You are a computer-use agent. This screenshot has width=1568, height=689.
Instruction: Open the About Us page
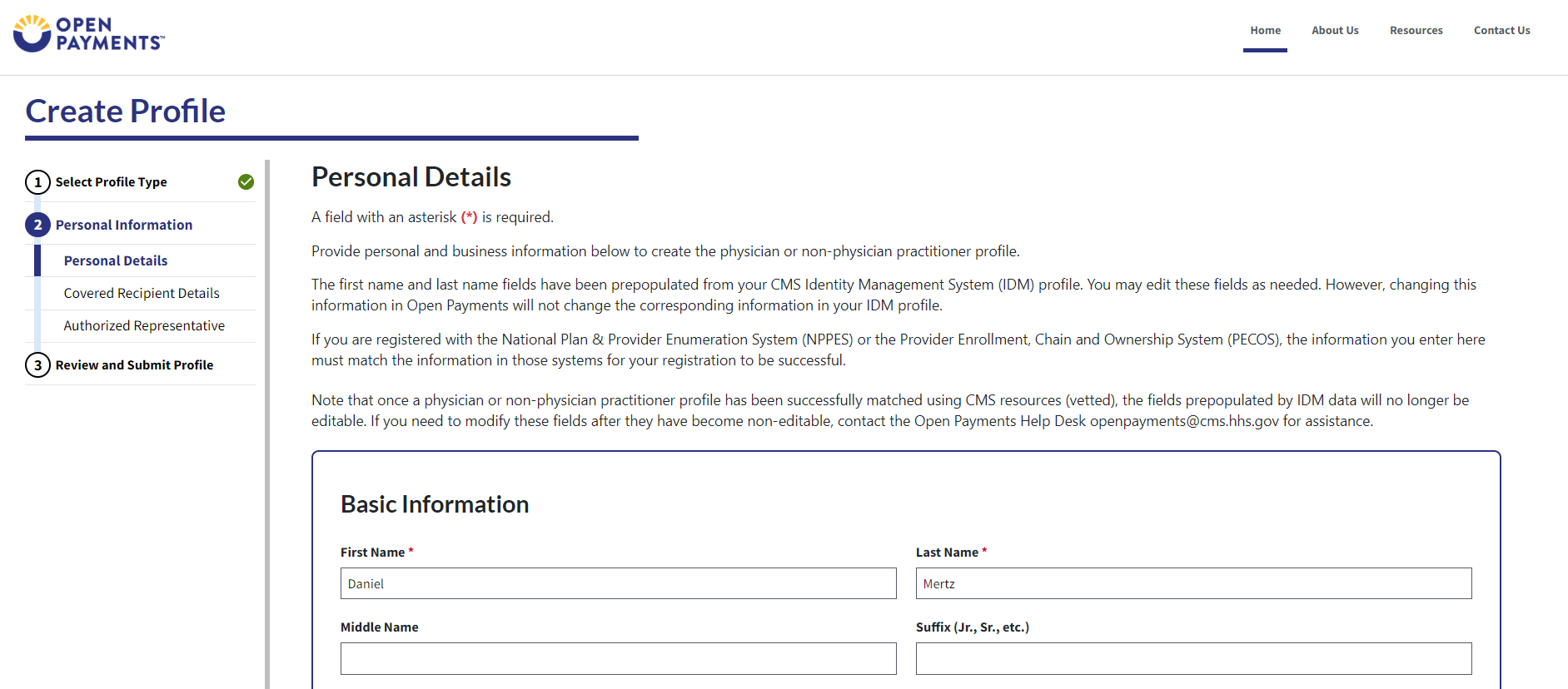(x=1335, y=31)
